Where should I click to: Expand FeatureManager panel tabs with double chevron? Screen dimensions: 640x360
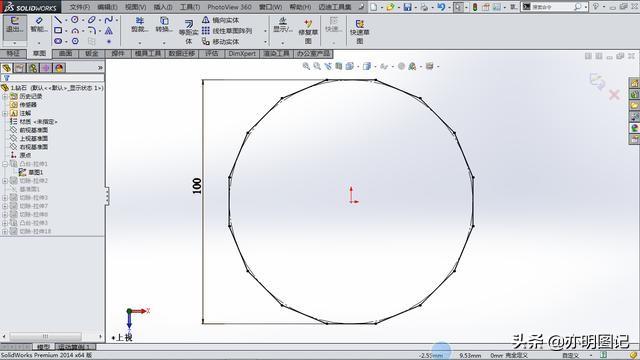[100, 68]
